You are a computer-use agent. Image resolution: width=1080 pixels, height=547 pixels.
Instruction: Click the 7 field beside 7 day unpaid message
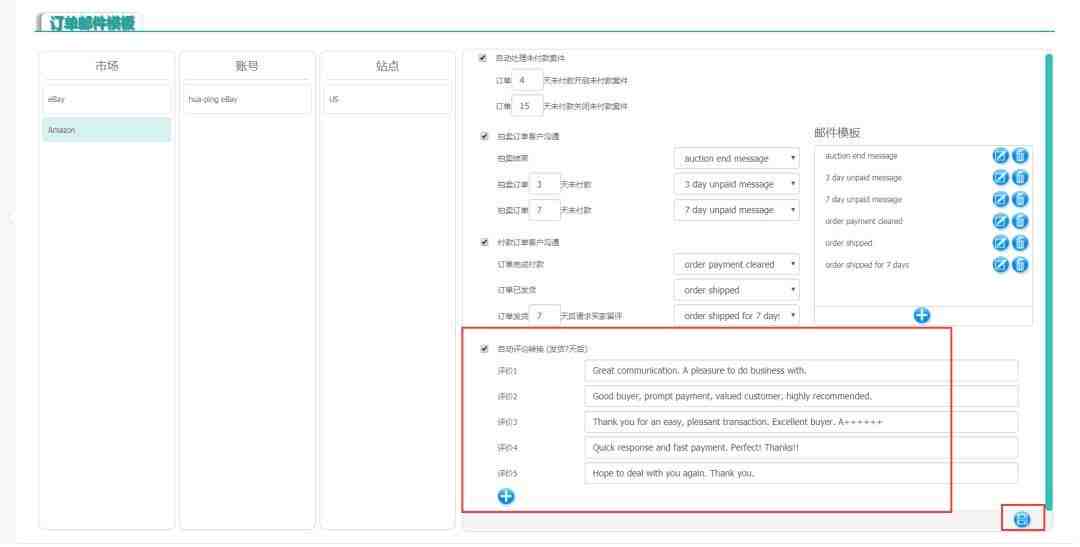click(544, 210)
